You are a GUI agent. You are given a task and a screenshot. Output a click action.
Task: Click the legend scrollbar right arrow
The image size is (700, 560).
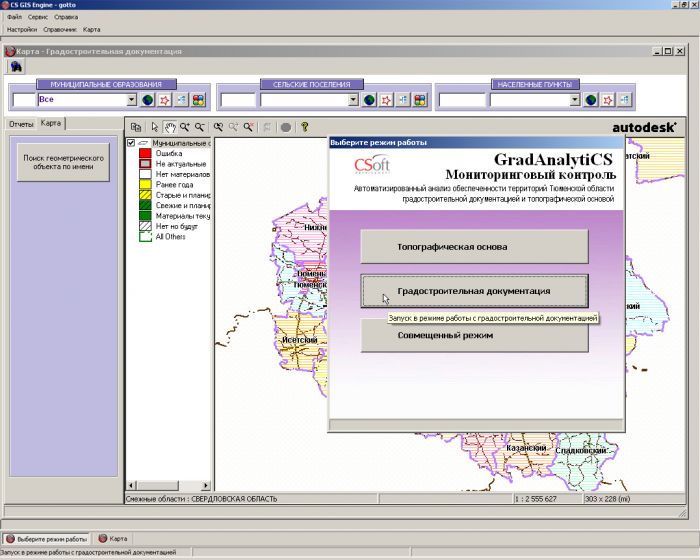pos(205,485)
